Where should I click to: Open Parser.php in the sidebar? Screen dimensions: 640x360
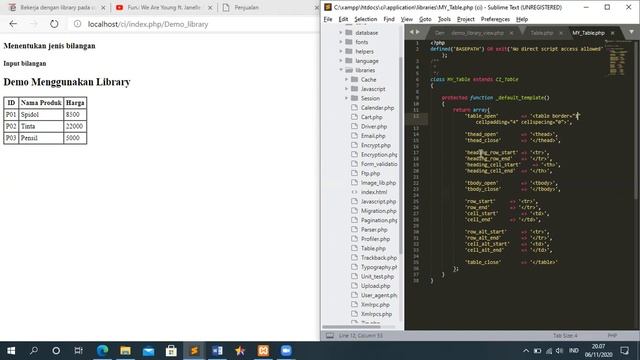374,230
